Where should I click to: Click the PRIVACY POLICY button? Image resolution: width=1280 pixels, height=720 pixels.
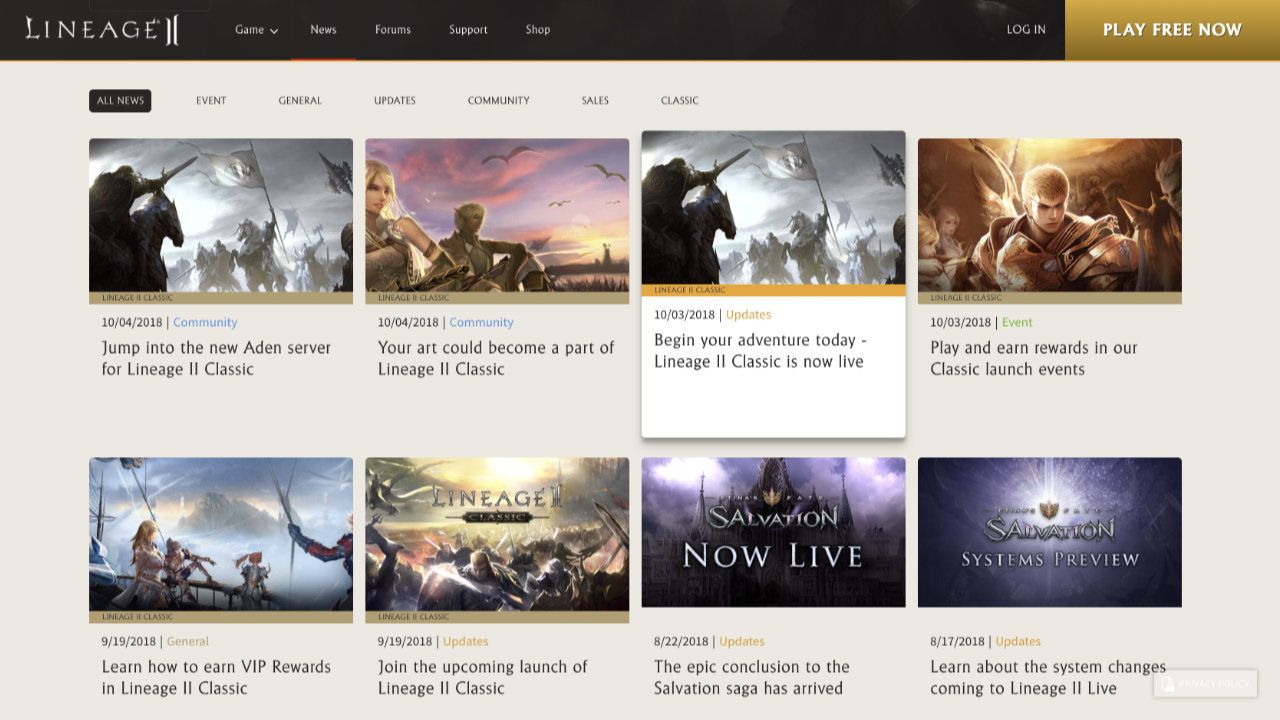coord(1205,683)
